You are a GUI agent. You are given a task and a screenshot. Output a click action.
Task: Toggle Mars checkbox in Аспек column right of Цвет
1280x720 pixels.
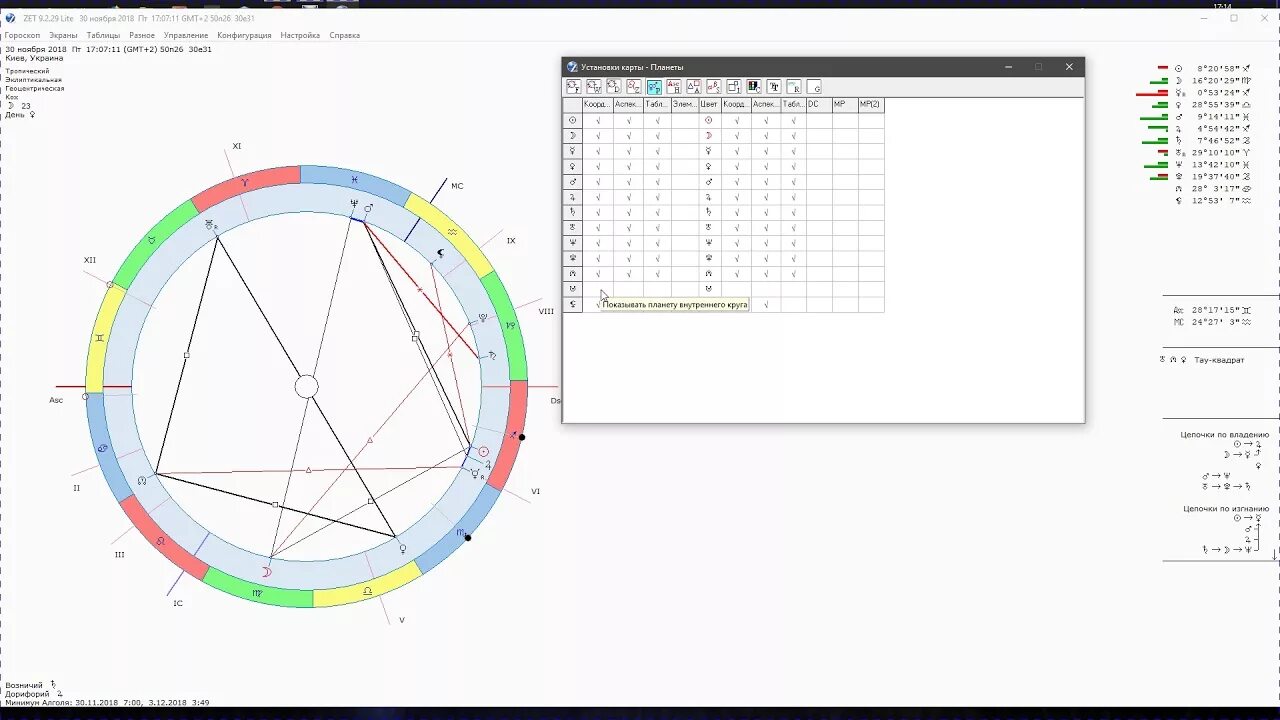click(x=766, y=182)
